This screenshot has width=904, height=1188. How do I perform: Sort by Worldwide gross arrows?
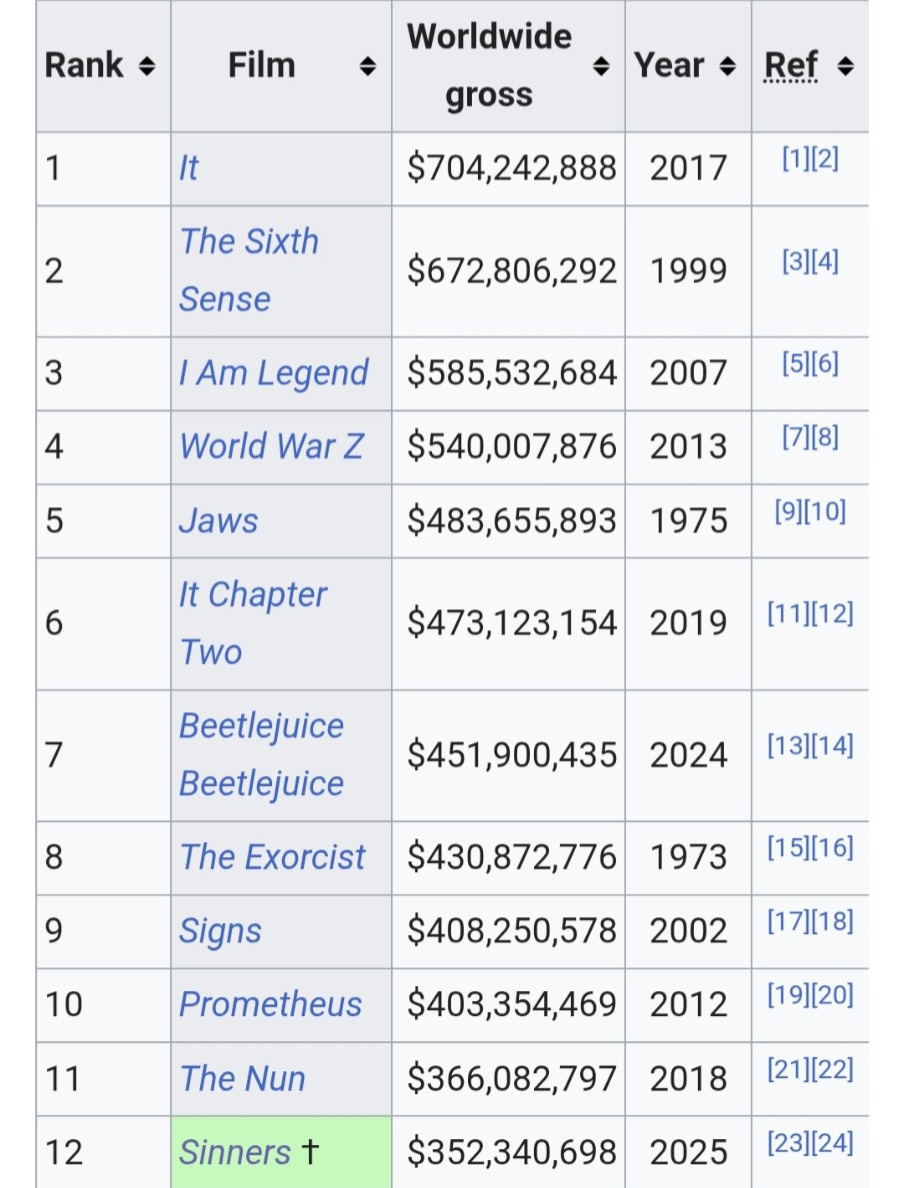click(601, 67)
